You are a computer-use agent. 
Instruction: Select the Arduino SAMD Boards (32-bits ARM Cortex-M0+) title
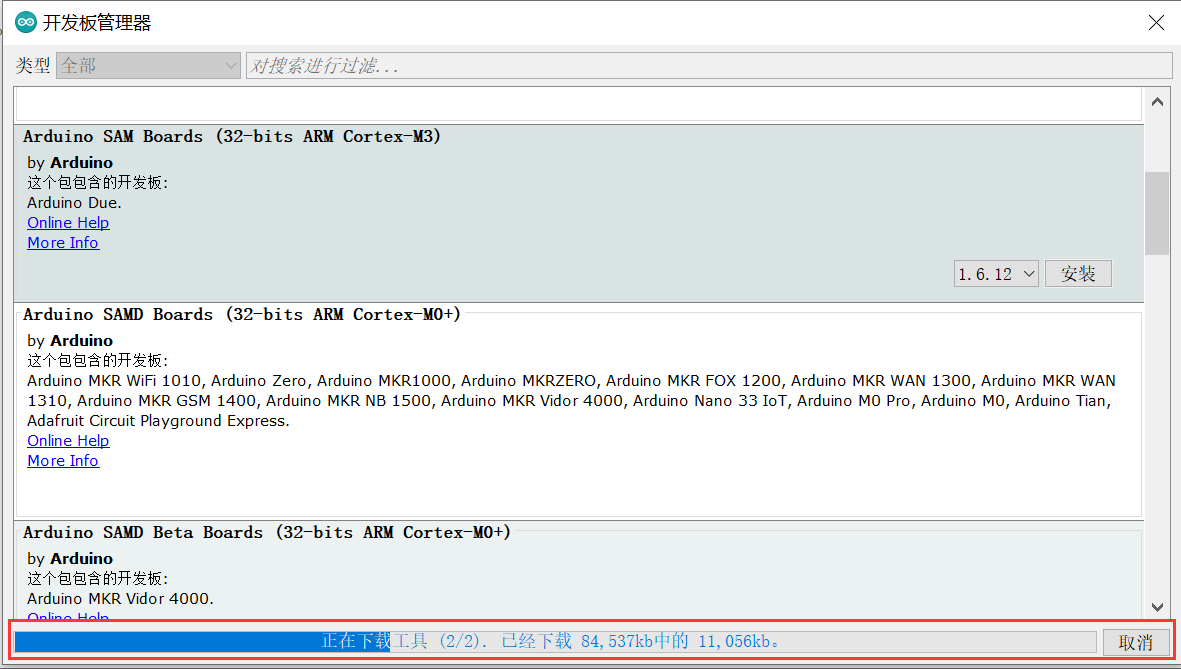242,314
